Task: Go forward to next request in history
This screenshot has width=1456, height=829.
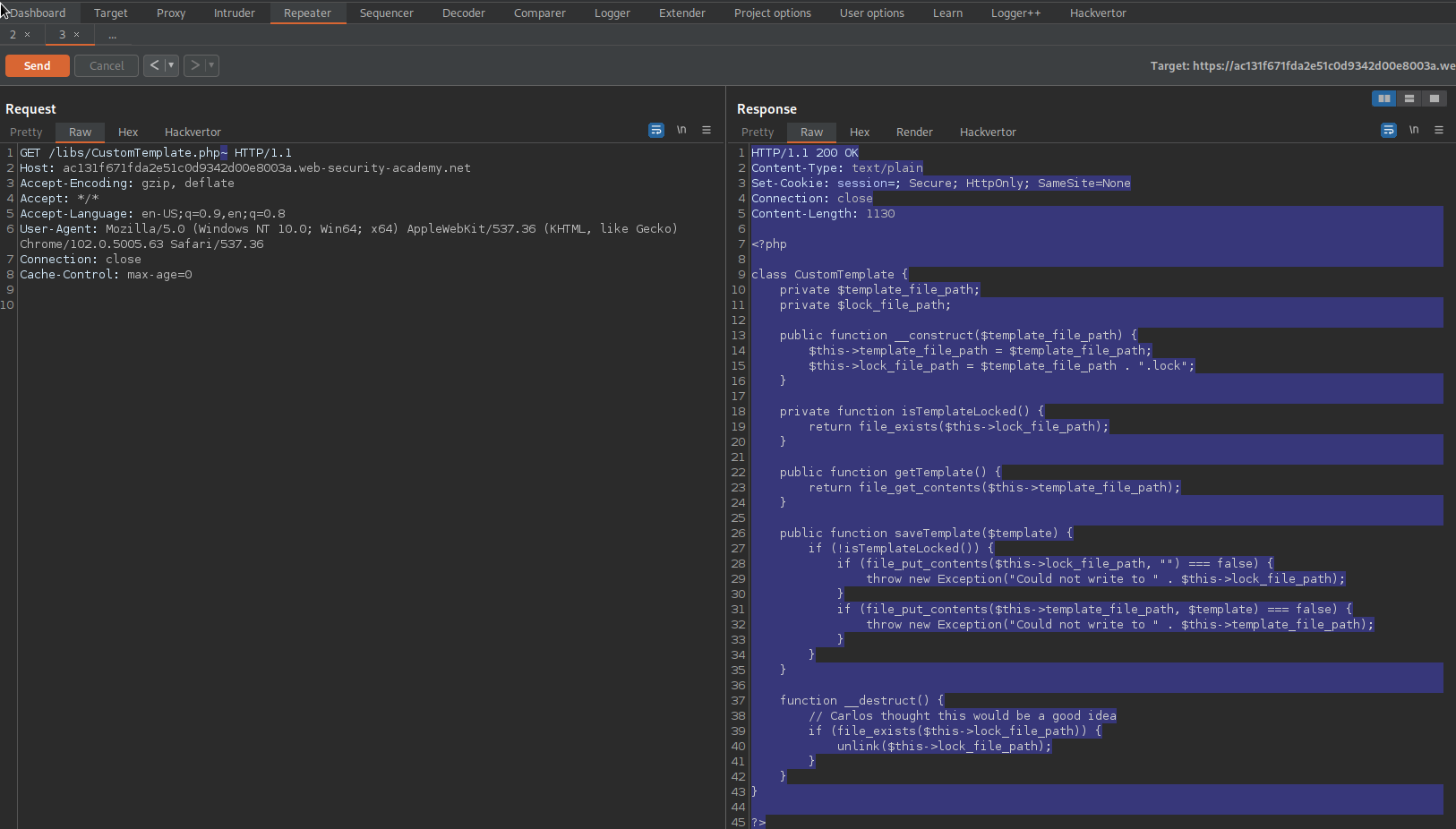Action: (x=194, y=65)
